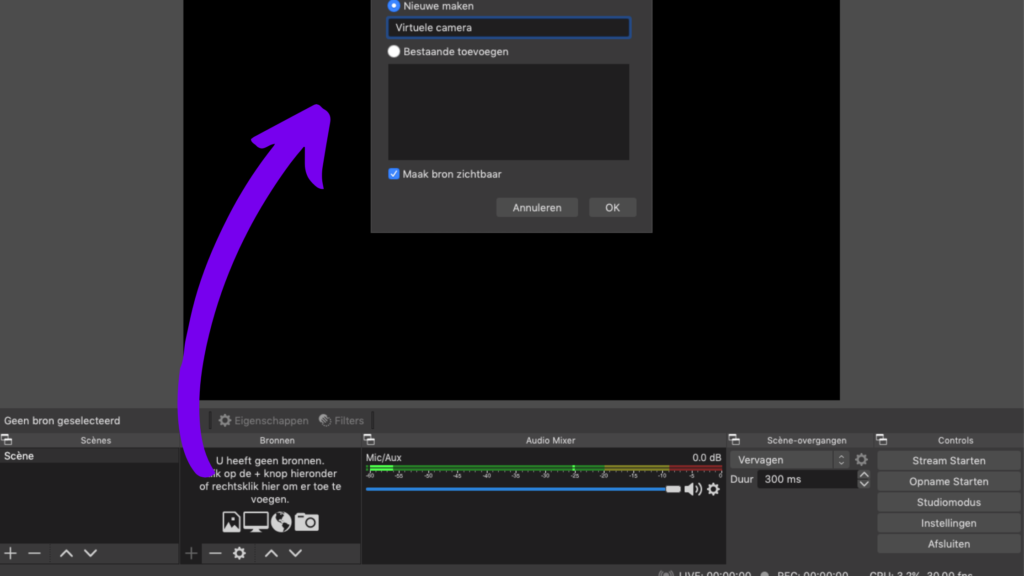The width and height of the screenshot is (1024, 576).
Task: Open Eigenschappen for the source
Action: [263, 421]
